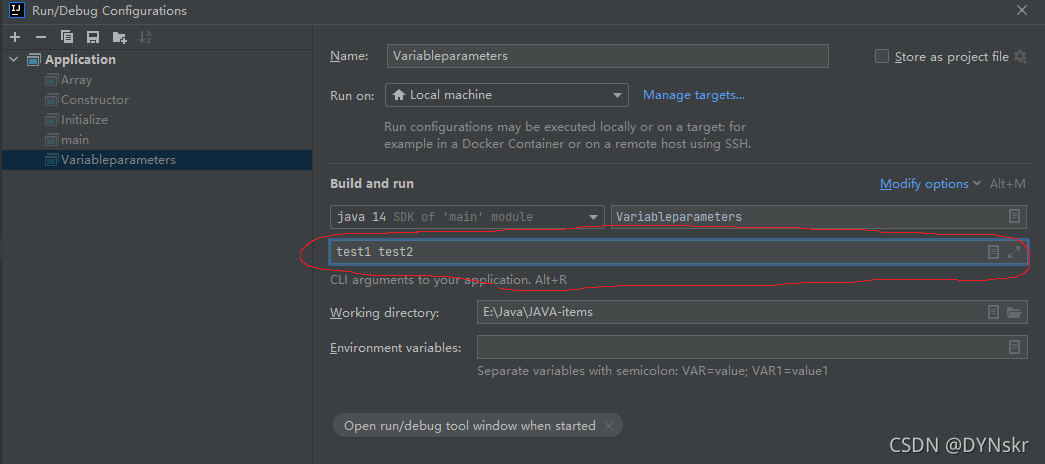This screenshot has height=464, width=1045.
Task: Click the Environment variables label
Action: click(x=396, y=348)
